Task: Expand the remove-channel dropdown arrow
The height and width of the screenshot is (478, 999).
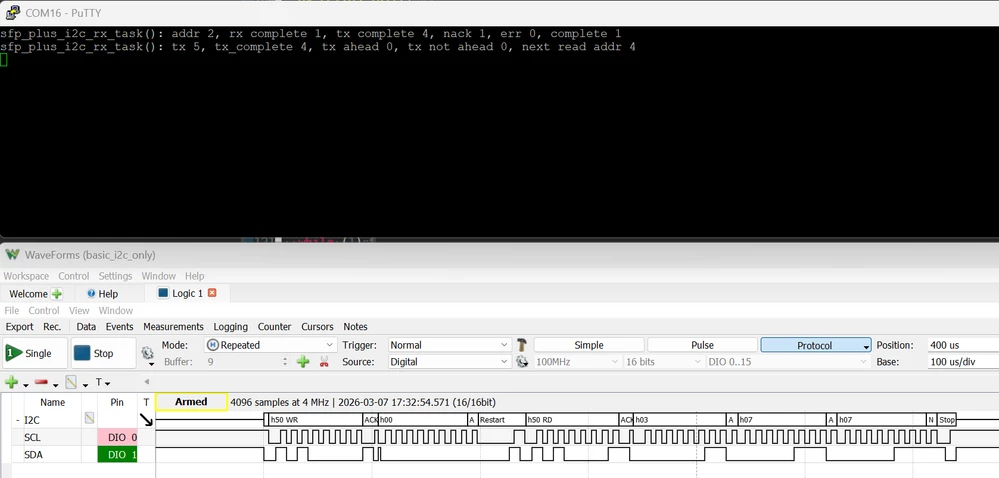Action: 55,385
